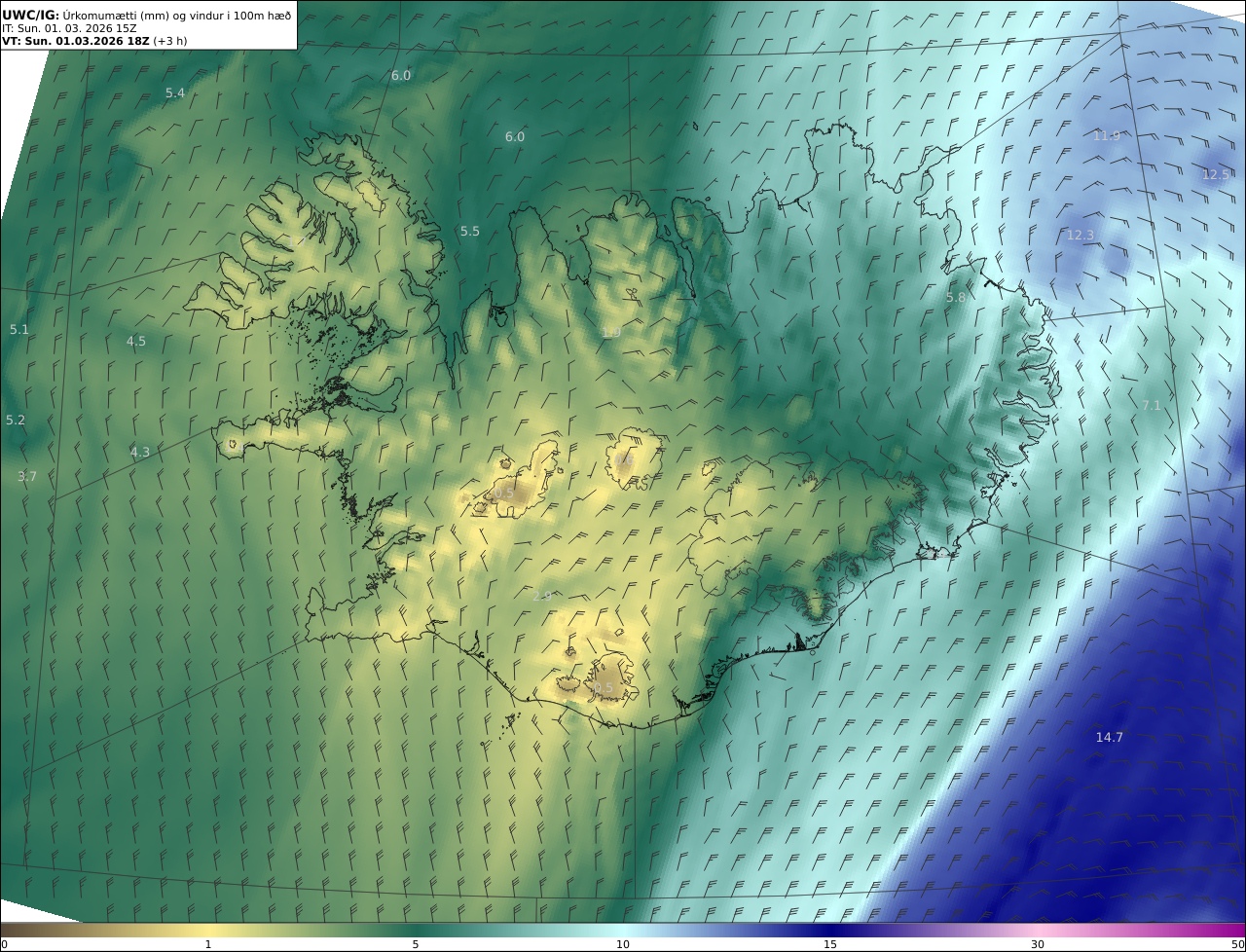This screenshot has height=952, width=1246.
Task: Click the color scale tick label 10
Action: [x=623, y=944]
